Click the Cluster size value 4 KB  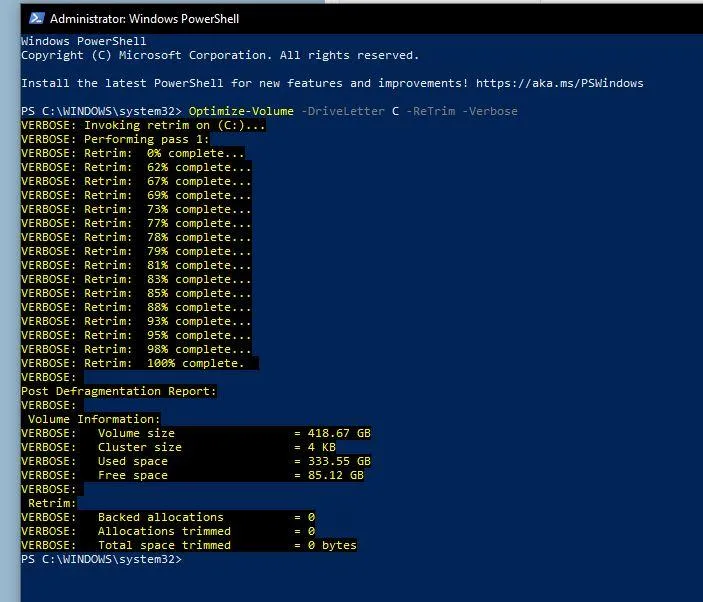pyautogui.click(x=322, y=447)
